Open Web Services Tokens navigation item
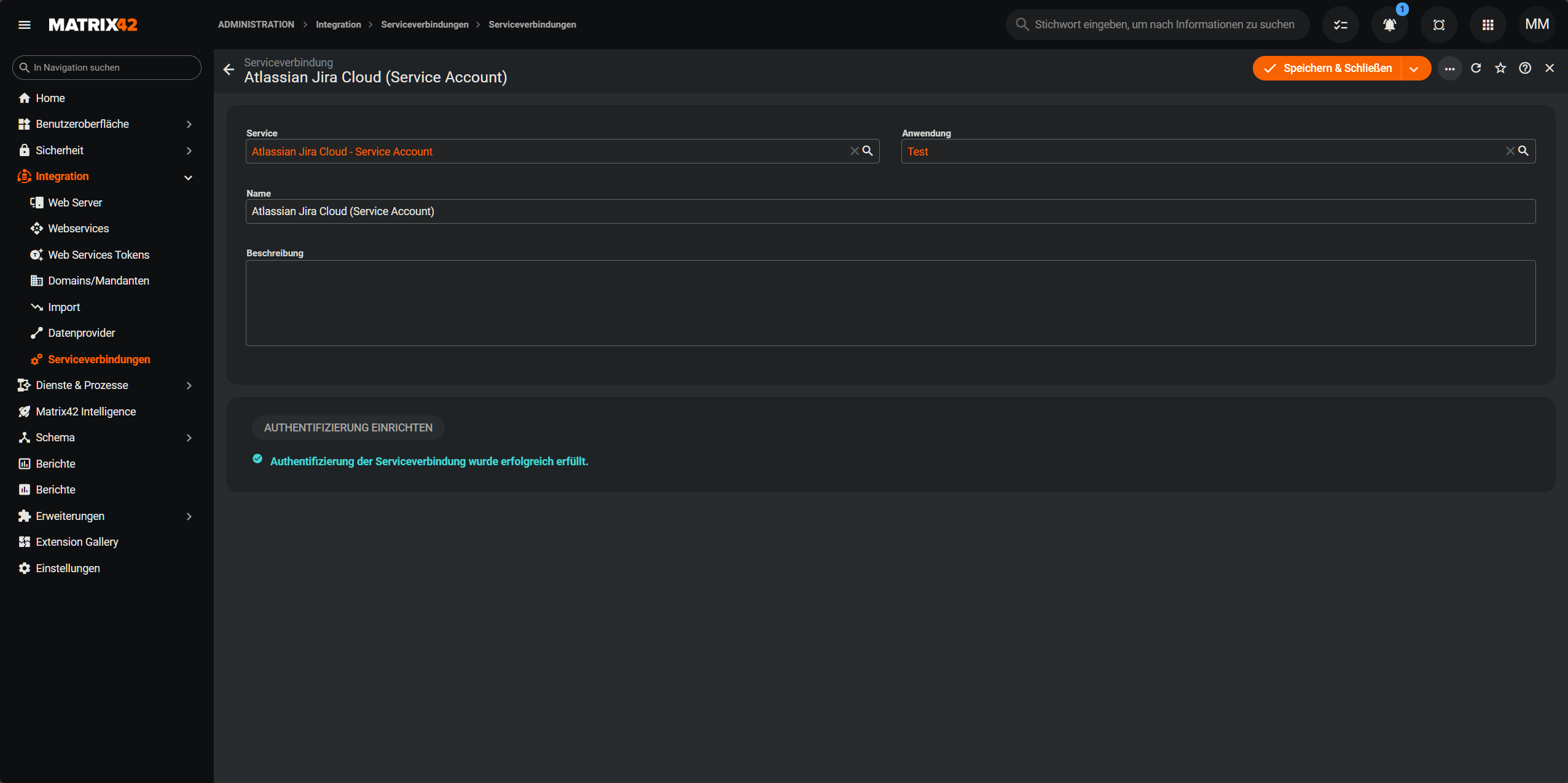The height and width of the screenshot is (783, 1568). pyautogui.click(x=98, y=254)
